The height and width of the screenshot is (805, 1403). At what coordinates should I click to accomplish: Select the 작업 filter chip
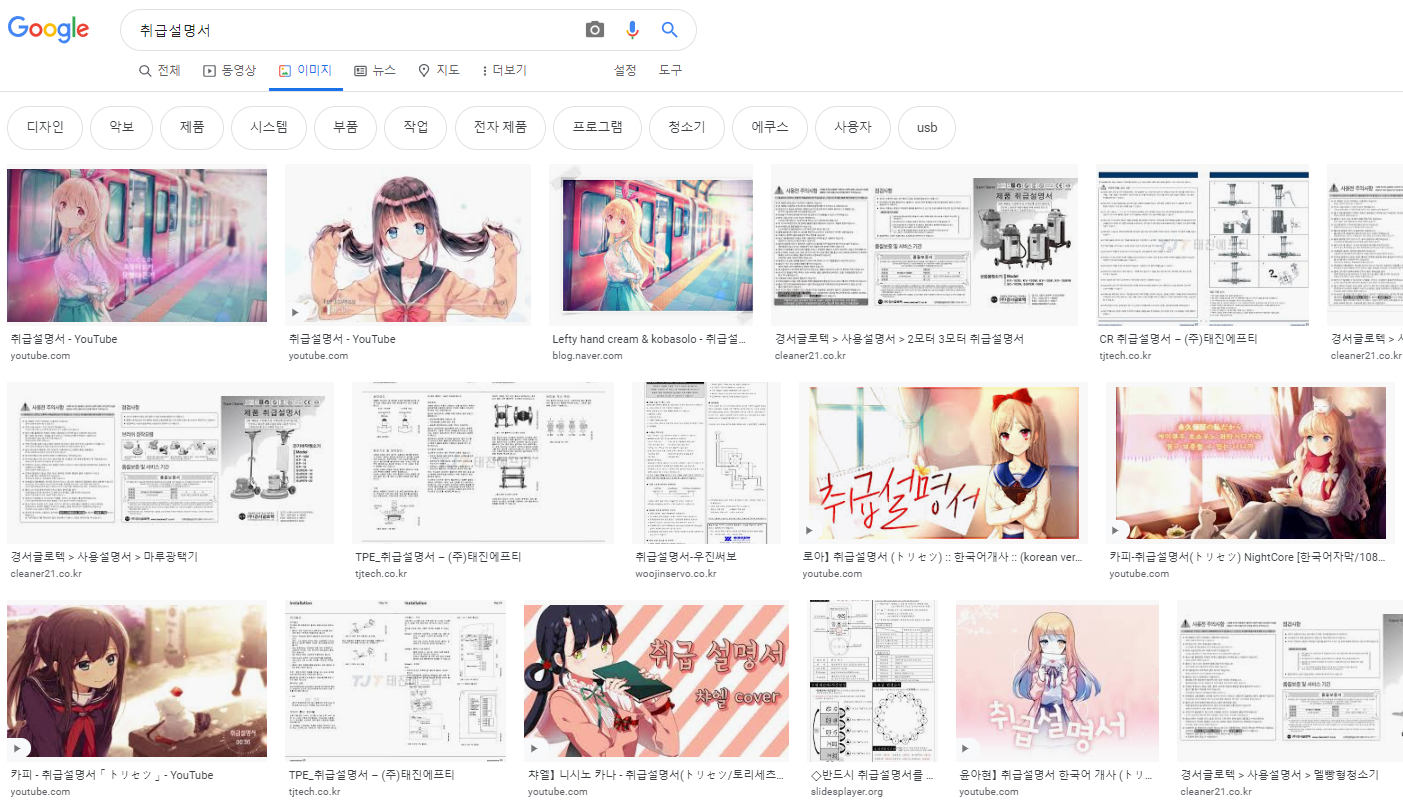point(416,127)
